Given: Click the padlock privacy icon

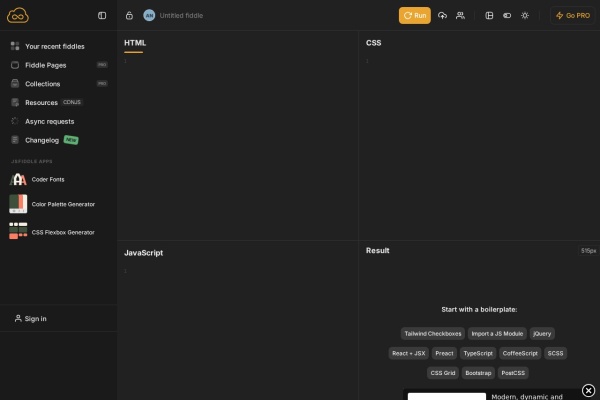Looking at the screenshot, I should 129,16.
